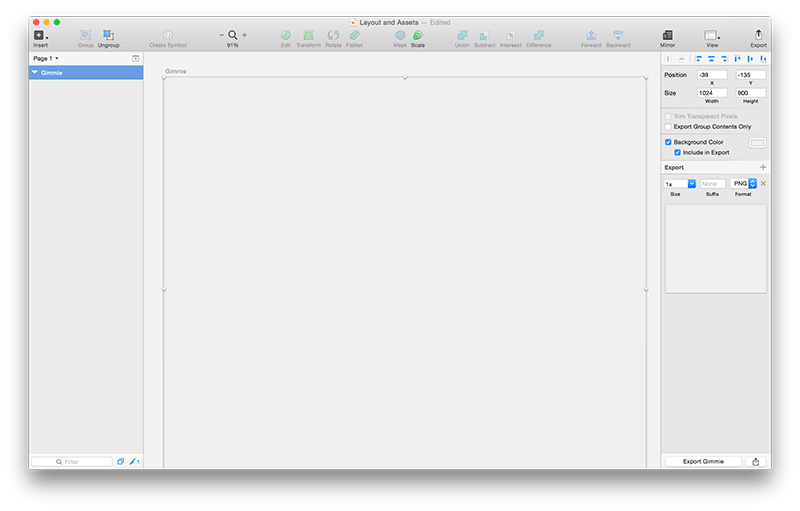
Task: Zoom out with the minus button
Action: (221, 35)
